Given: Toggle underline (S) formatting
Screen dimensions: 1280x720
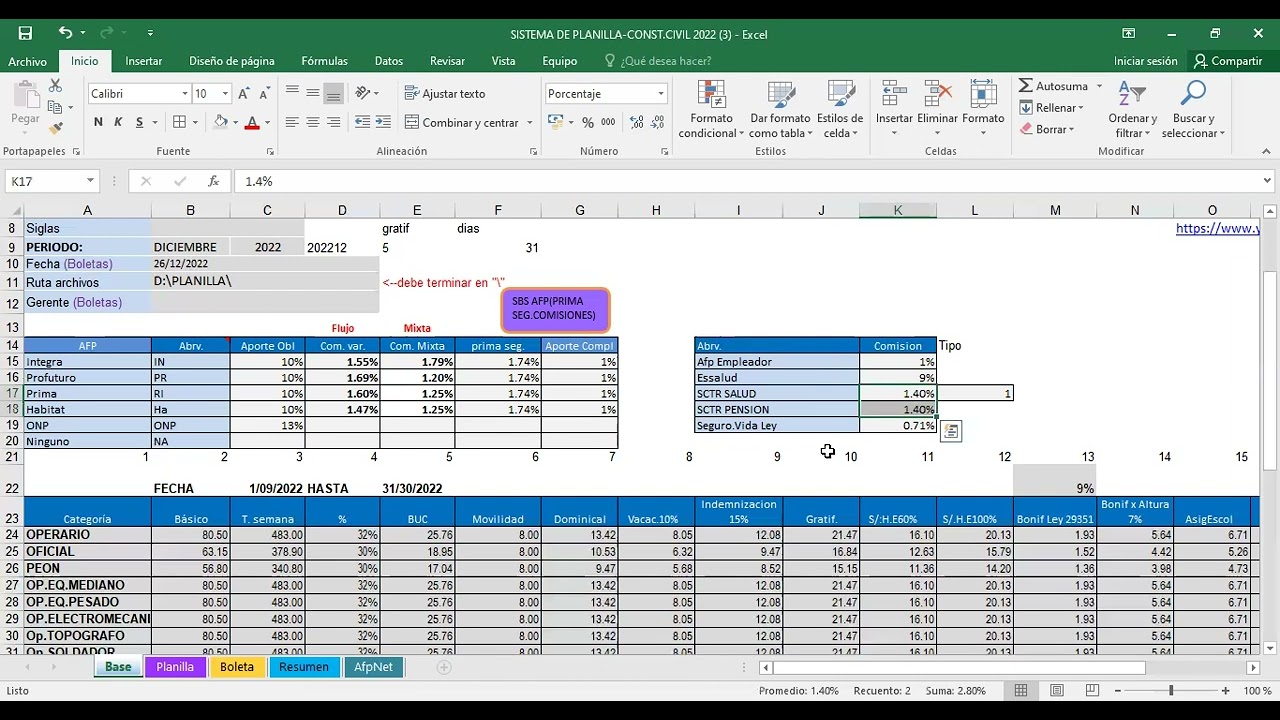Looking at the screenshot, I should coord(140,122).
